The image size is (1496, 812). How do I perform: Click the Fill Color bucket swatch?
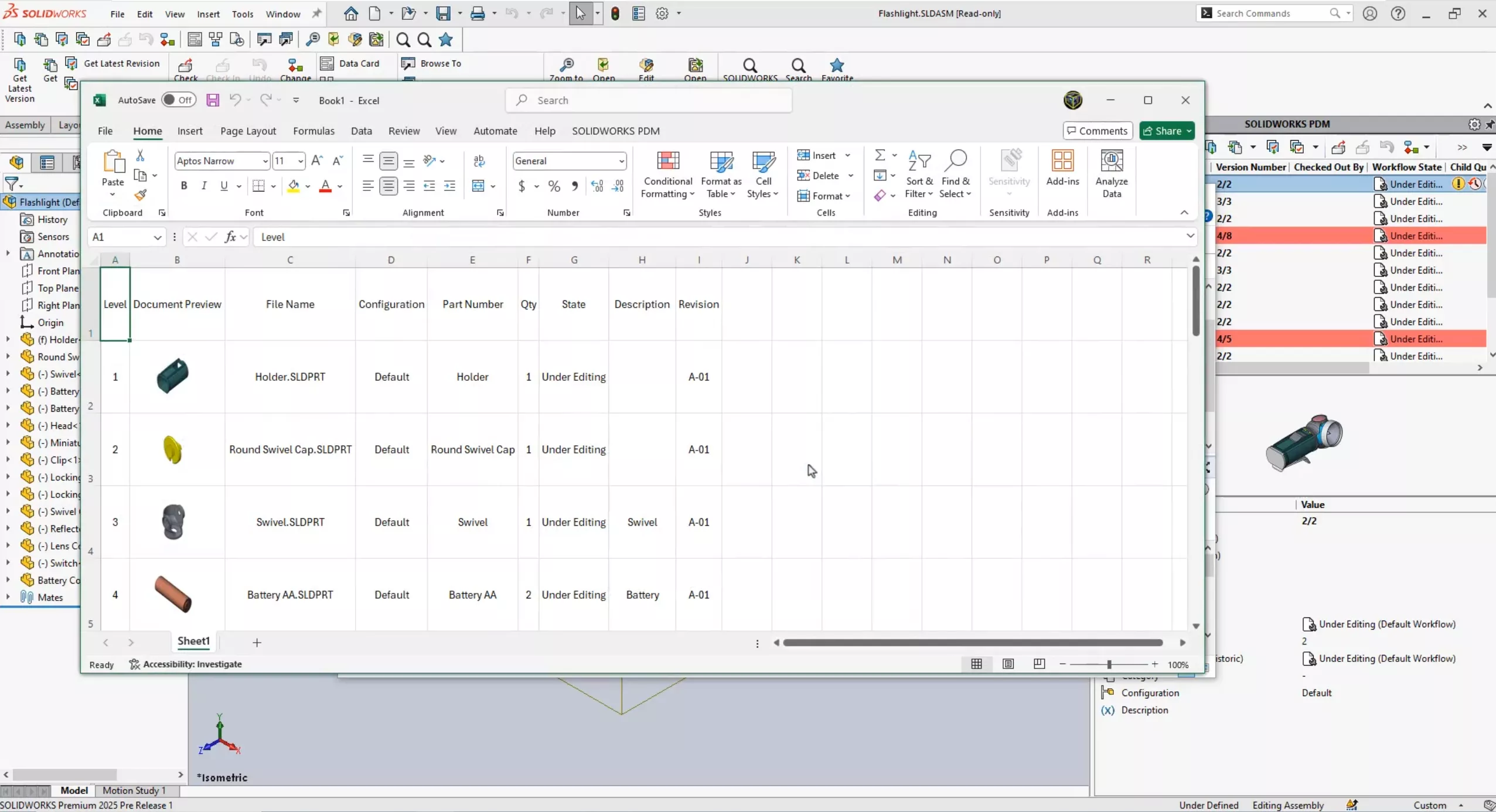tap(294, 186)
